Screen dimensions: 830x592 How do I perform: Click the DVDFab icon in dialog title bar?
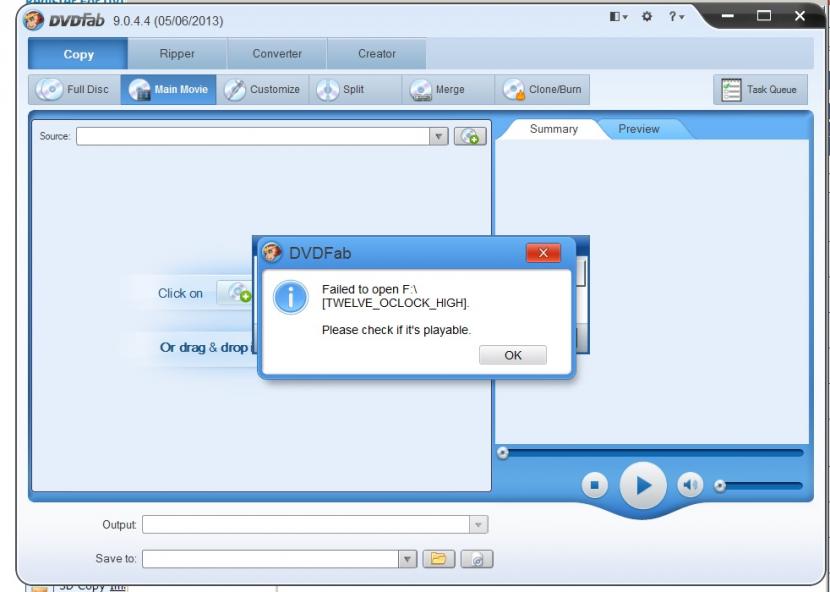click(272, 253)
